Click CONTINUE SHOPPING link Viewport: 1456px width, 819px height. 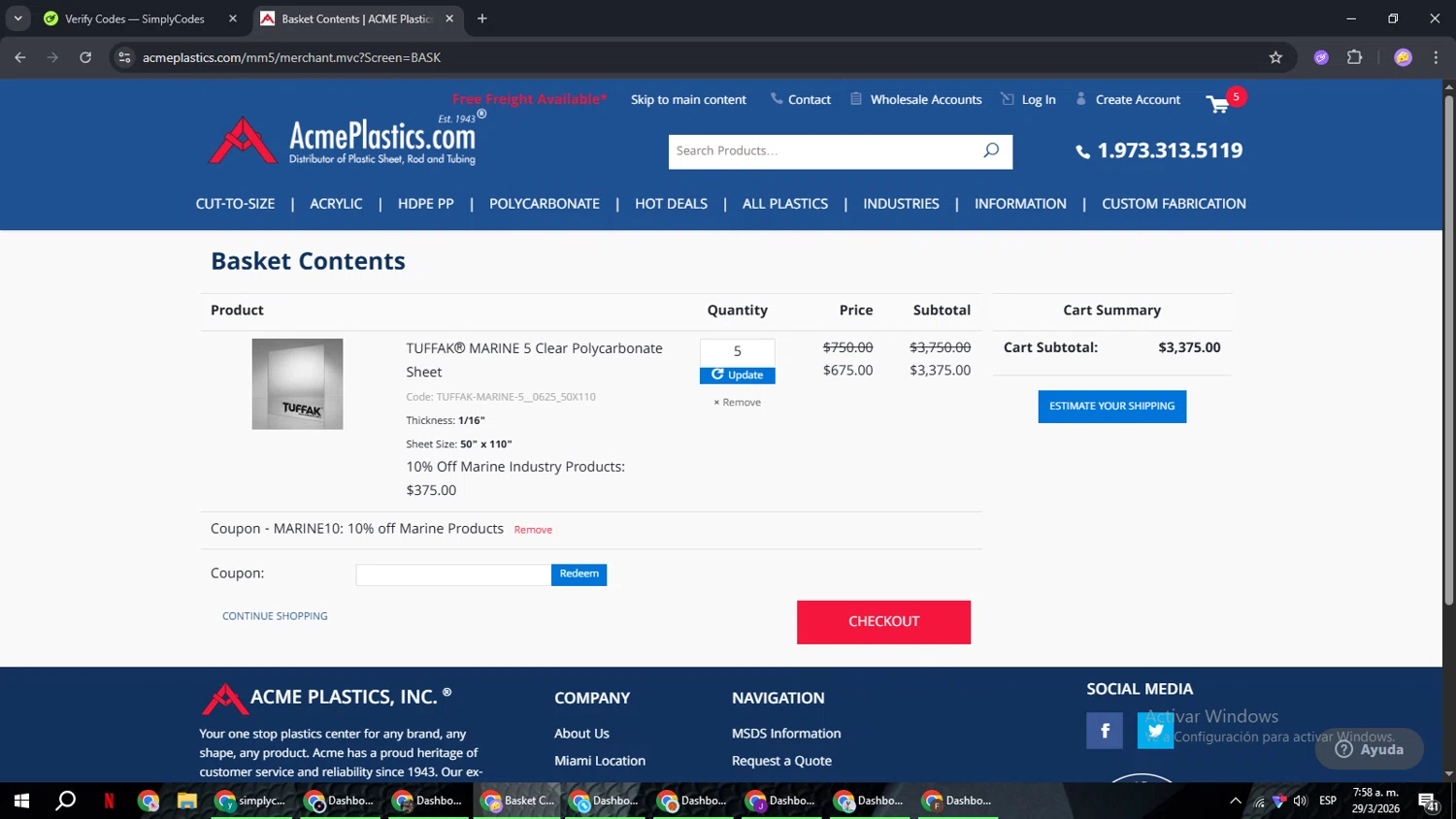pos(275,616)
